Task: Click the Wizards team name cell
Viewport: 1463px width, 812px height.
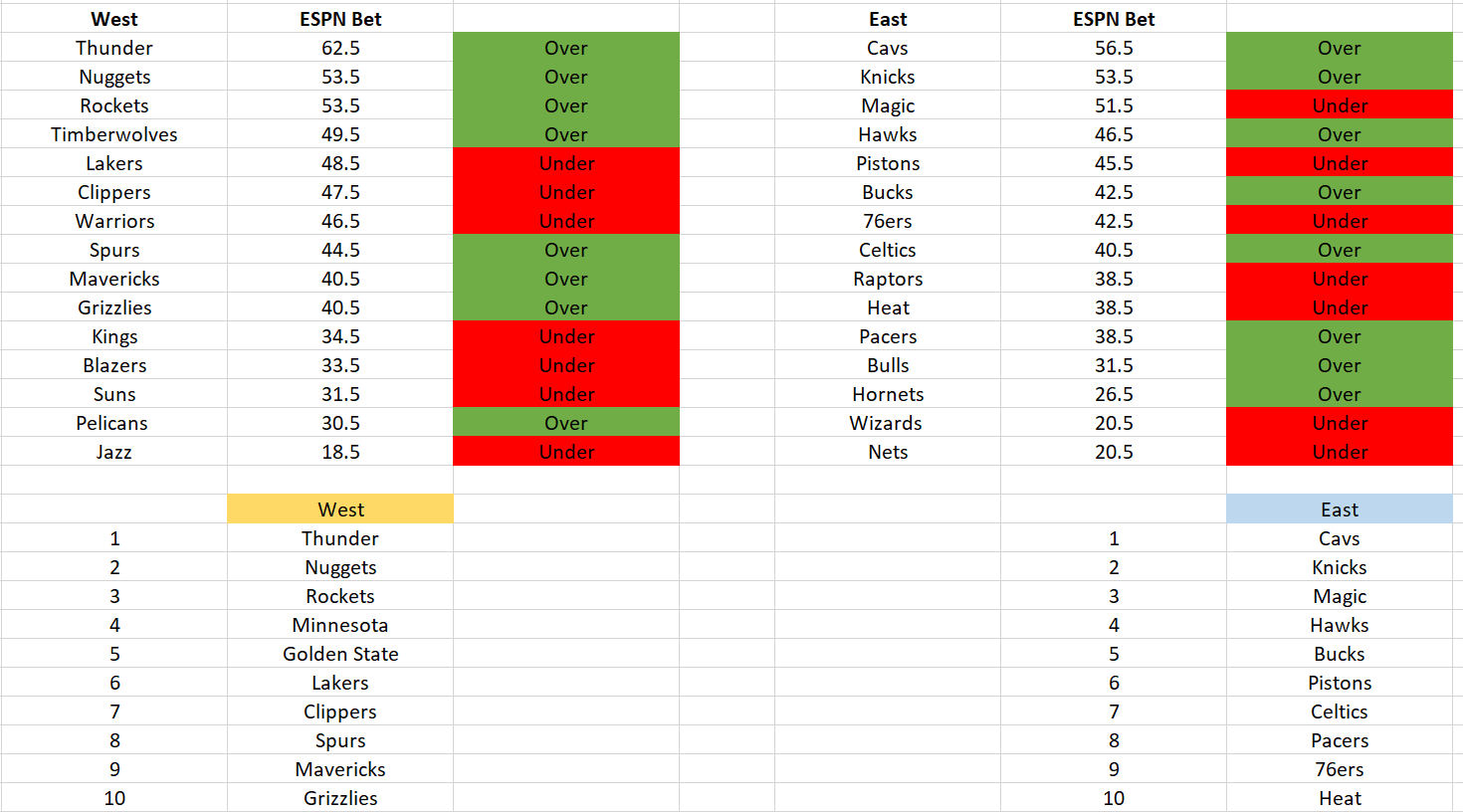Action: coord(888,423)
